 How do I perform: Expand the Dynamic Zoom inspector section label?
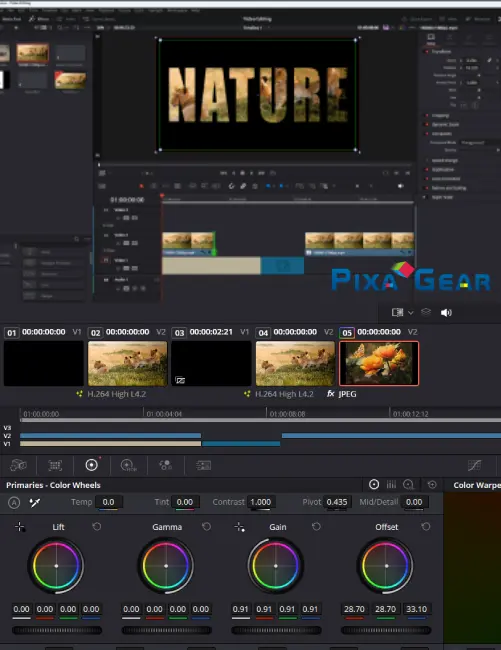click(x=445, y=124)
